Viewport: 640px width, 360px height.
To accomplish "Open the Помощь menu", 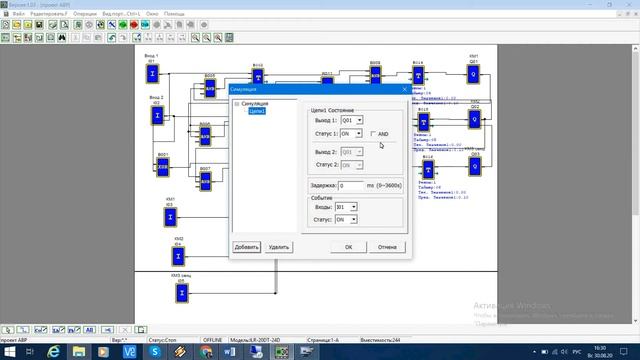I will click(174, 14).
